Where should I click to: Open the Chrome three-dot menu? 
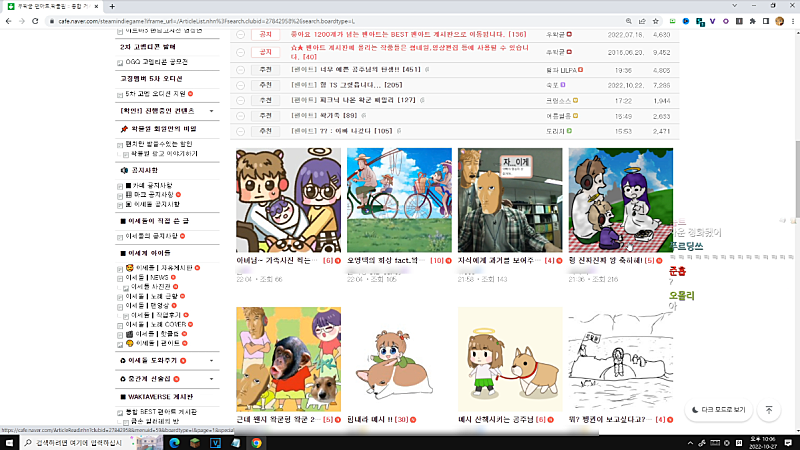(793, 21)
